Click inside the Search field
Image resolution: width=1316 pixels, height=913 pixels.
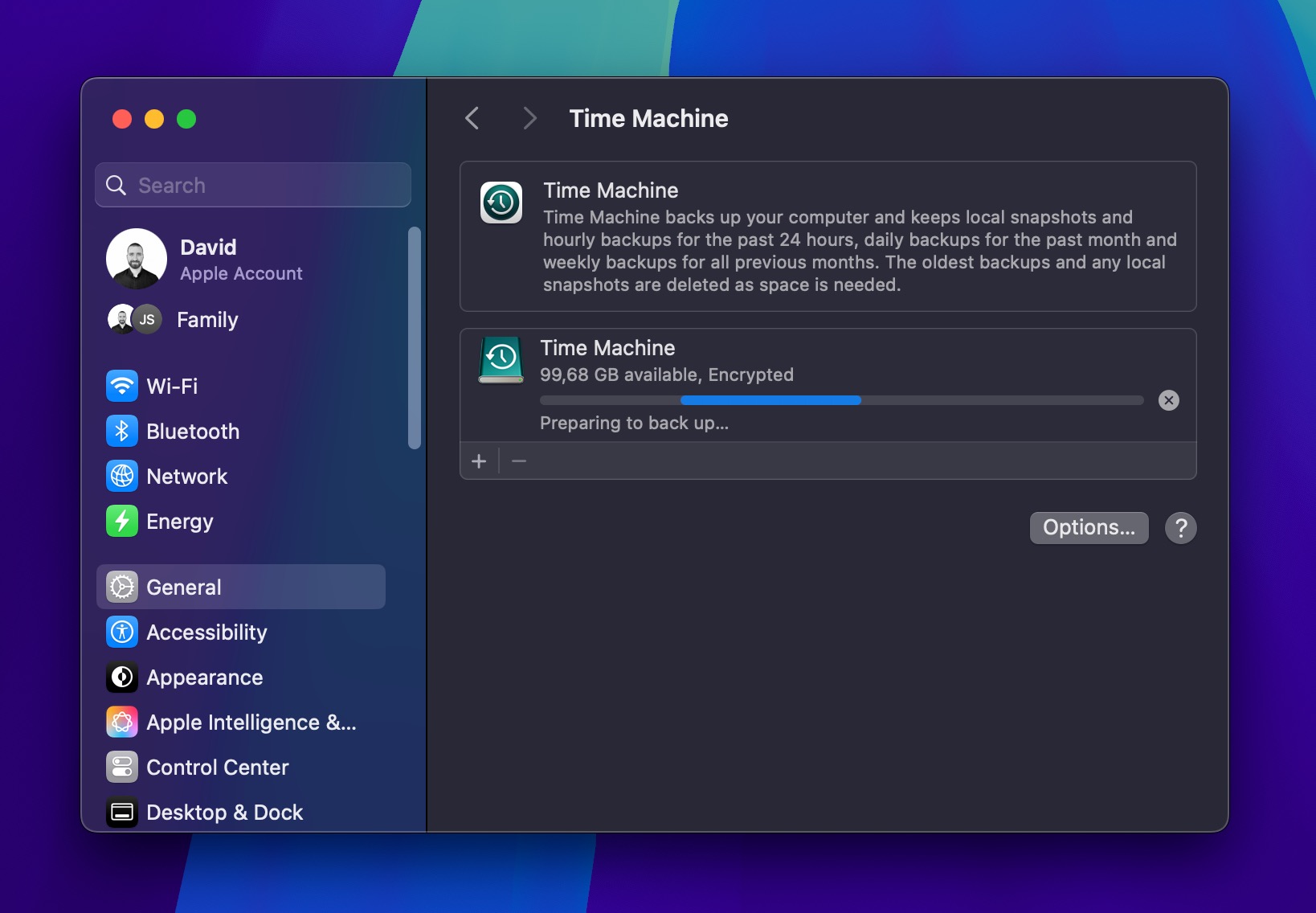point(251,185)
